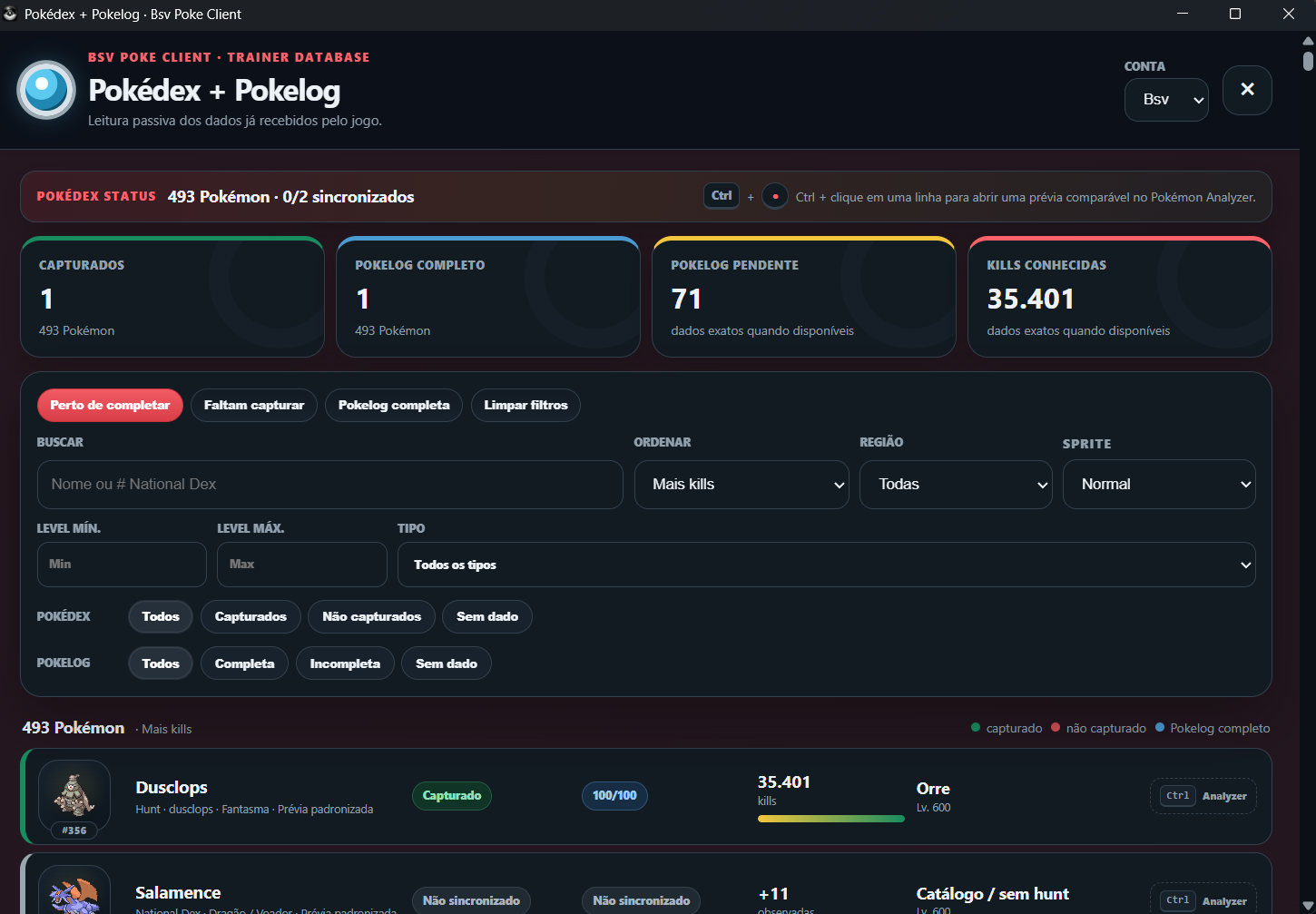
Task: Open the Região dropdown showing Todas
Action: click(x=956, y=485)
